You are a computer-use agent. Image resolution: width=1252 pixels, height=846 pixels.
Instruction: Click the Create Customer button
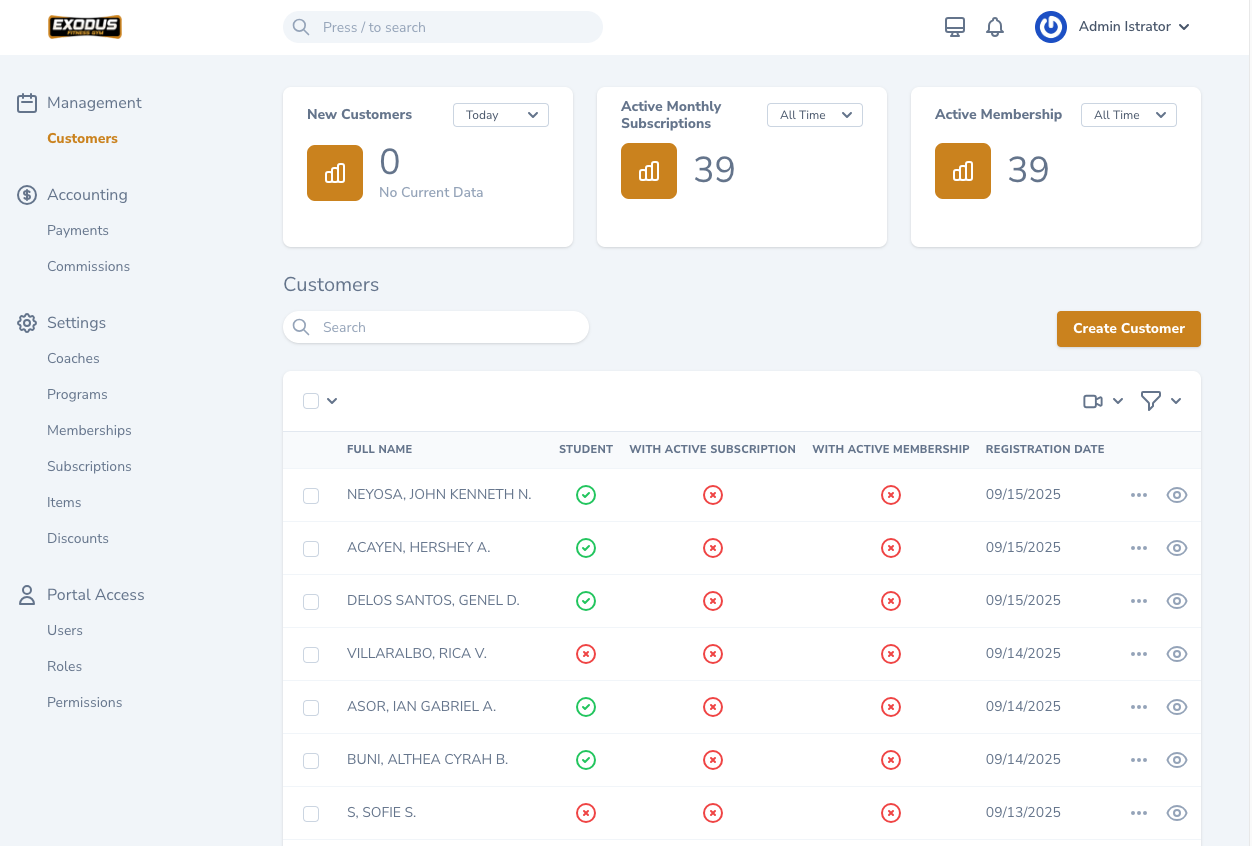pyautogui.click(x=1128, y=329)
